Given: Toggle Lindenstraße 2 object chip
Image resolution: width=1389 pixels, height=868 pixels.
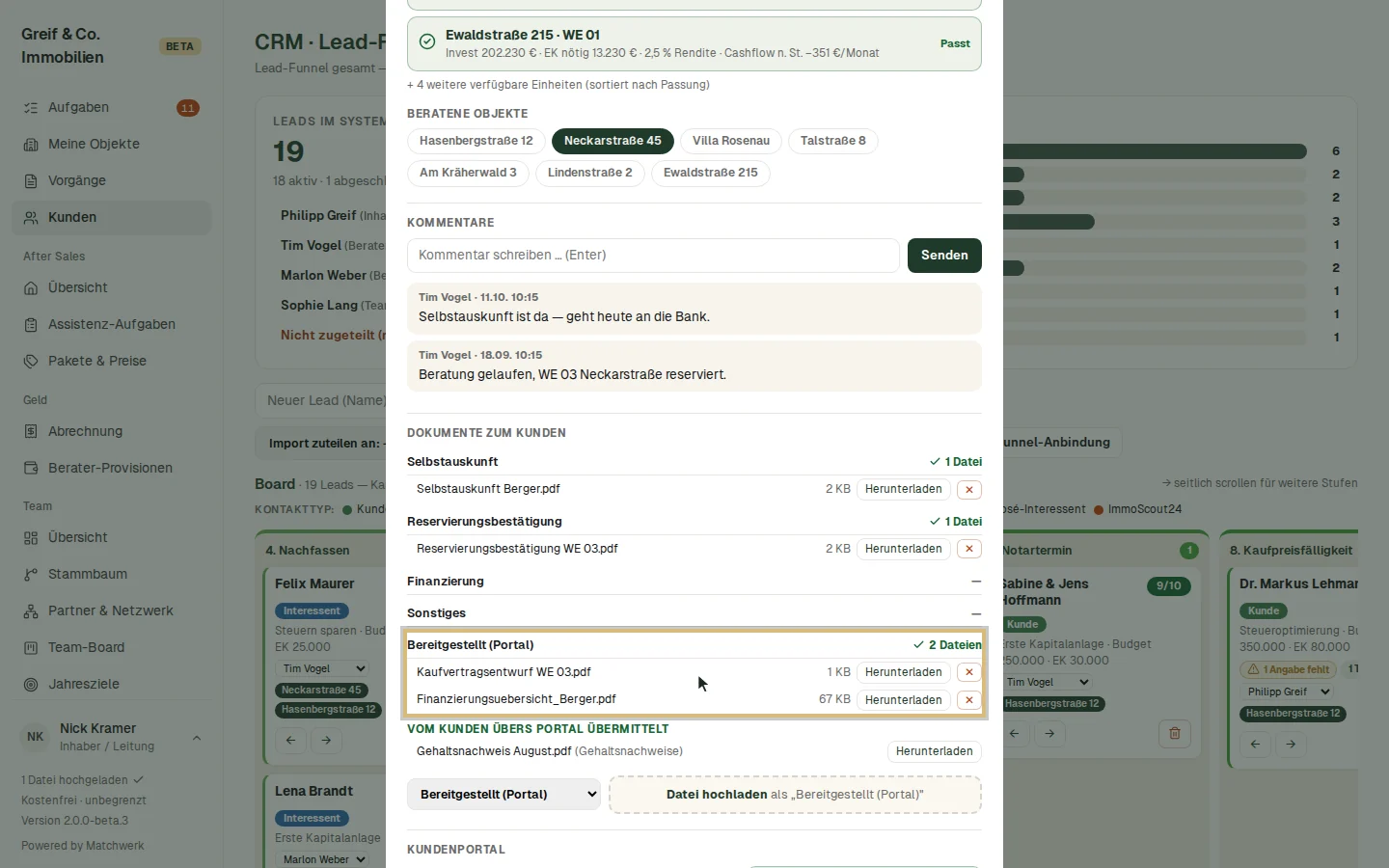Looking at the screenshot, I should click(590, 174).
